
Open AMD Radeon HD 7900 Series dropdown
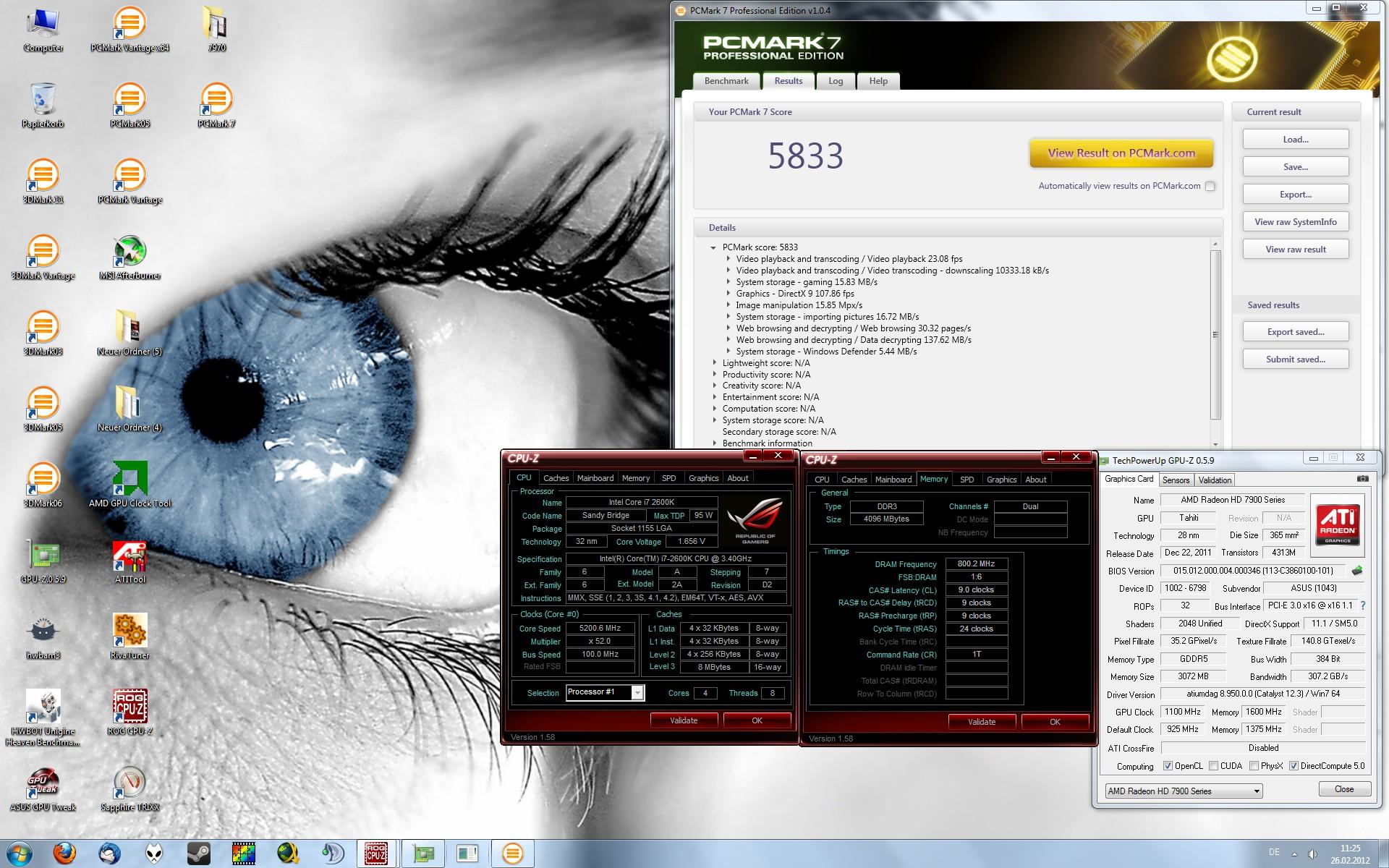coord(1184,791)
